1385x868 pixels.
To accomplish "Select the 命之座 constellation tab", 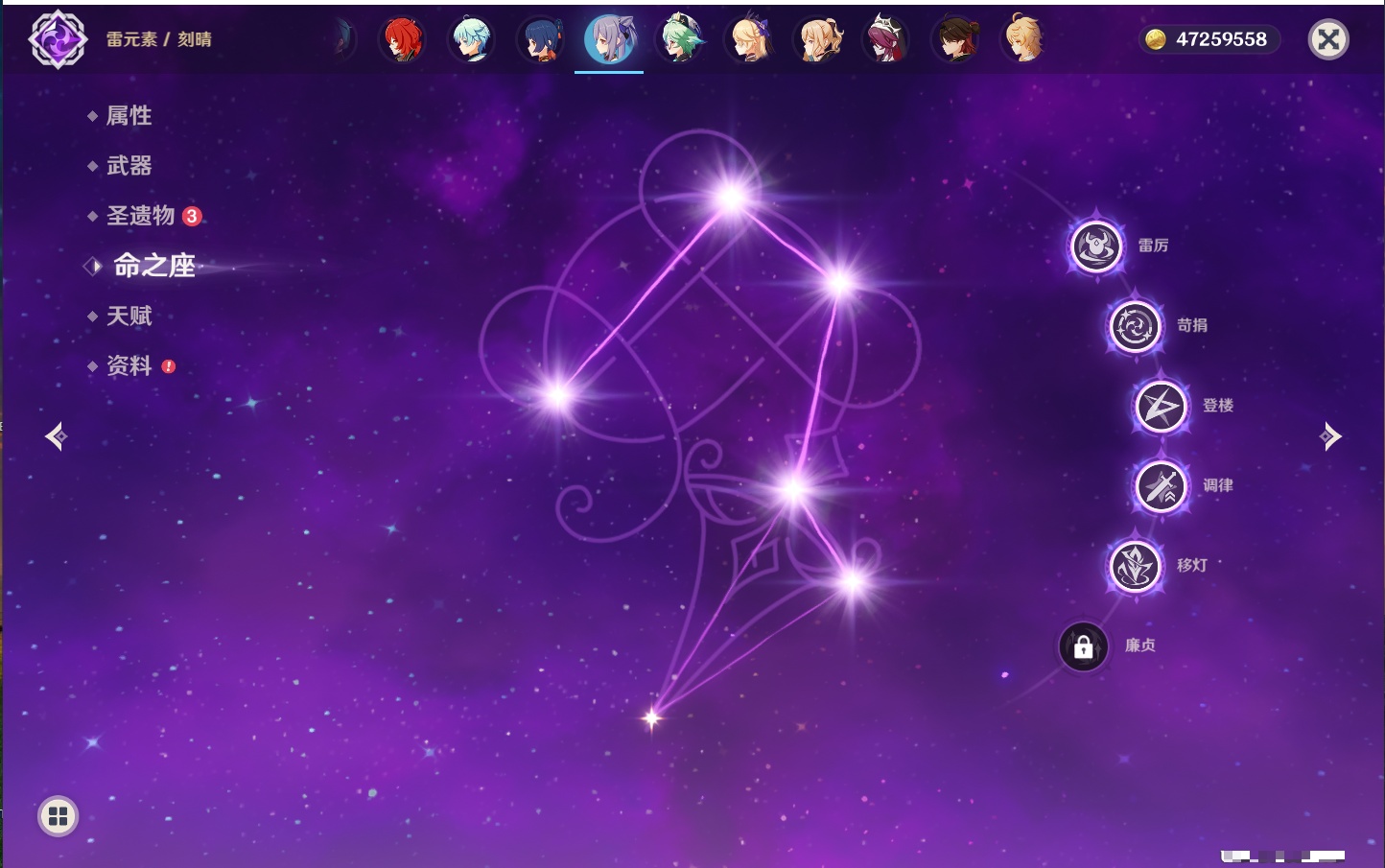I will click(x=154, y=266).
